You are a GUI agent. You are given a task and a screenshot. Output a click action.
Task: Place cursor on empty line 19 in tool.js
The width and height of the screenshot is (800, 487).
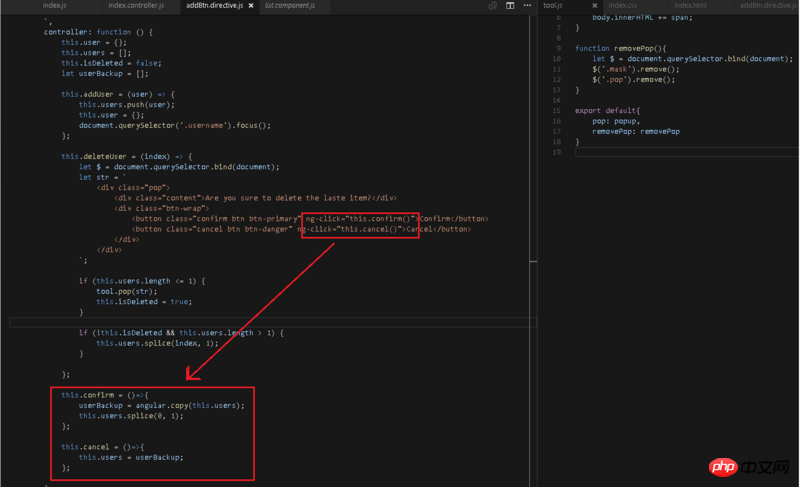pos(686,152)
